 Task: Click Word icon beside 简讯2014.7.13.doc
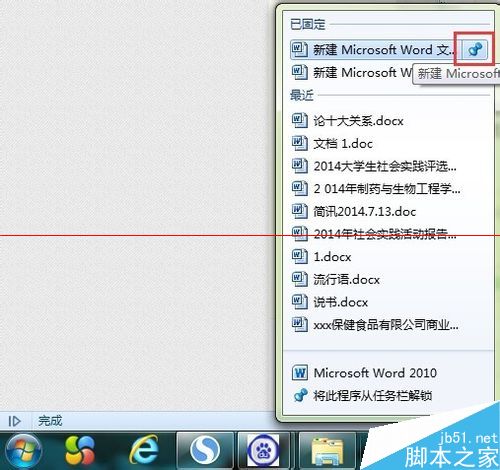click(x=300, y=211)
